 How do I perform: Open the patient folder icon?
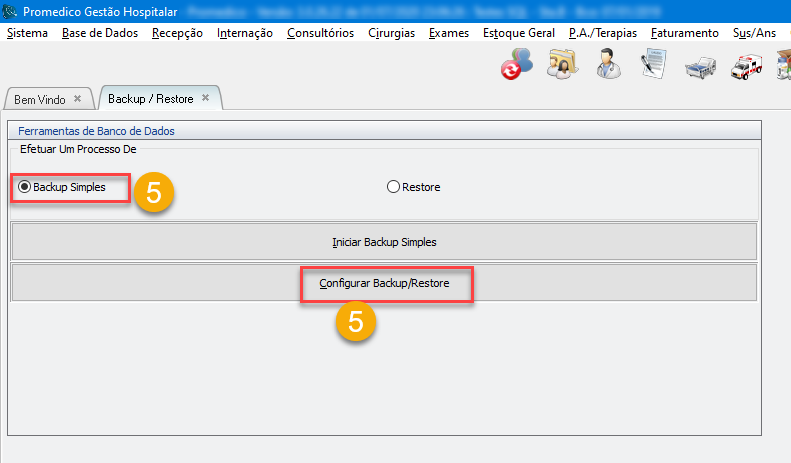coord(563,66)
